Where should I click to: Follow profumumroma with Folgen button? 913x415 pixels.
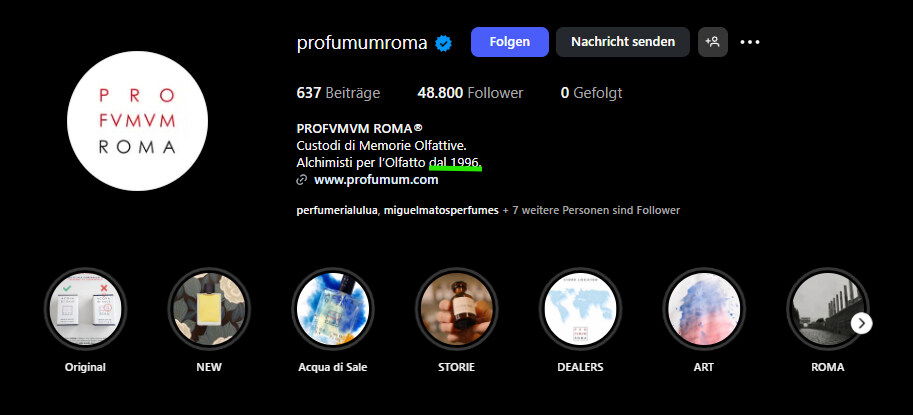click(509, 42)
